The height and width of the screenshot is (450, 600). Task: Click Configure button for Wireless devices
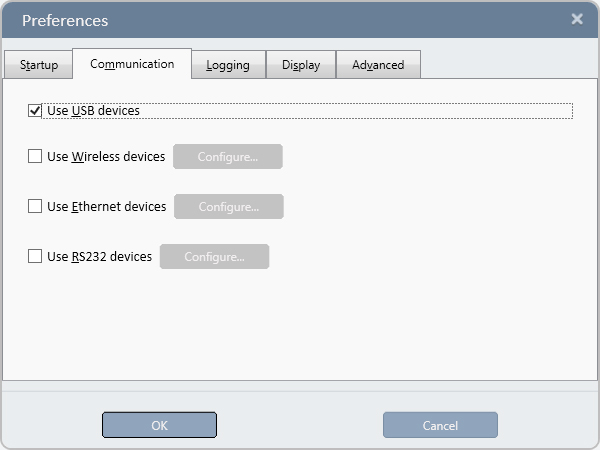pos(228,156)
